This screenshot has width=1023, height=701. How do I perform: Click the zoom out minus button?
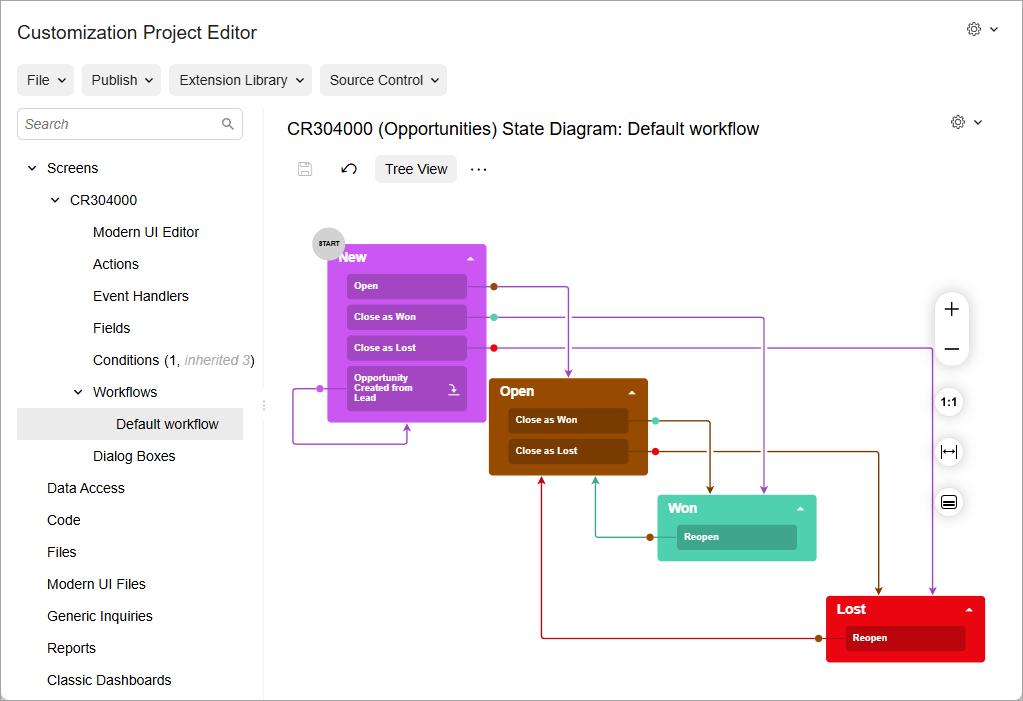click(951, 349)
